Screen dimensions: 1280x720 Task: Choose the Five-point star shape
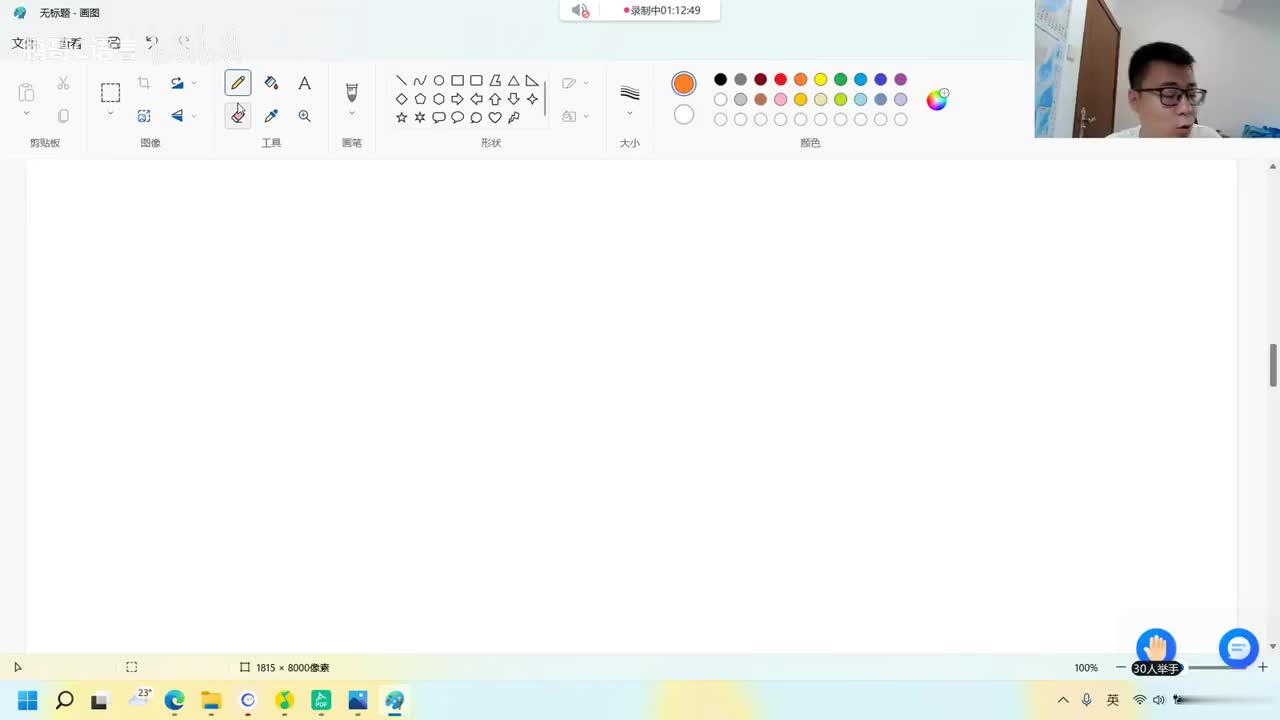point(401,117)
